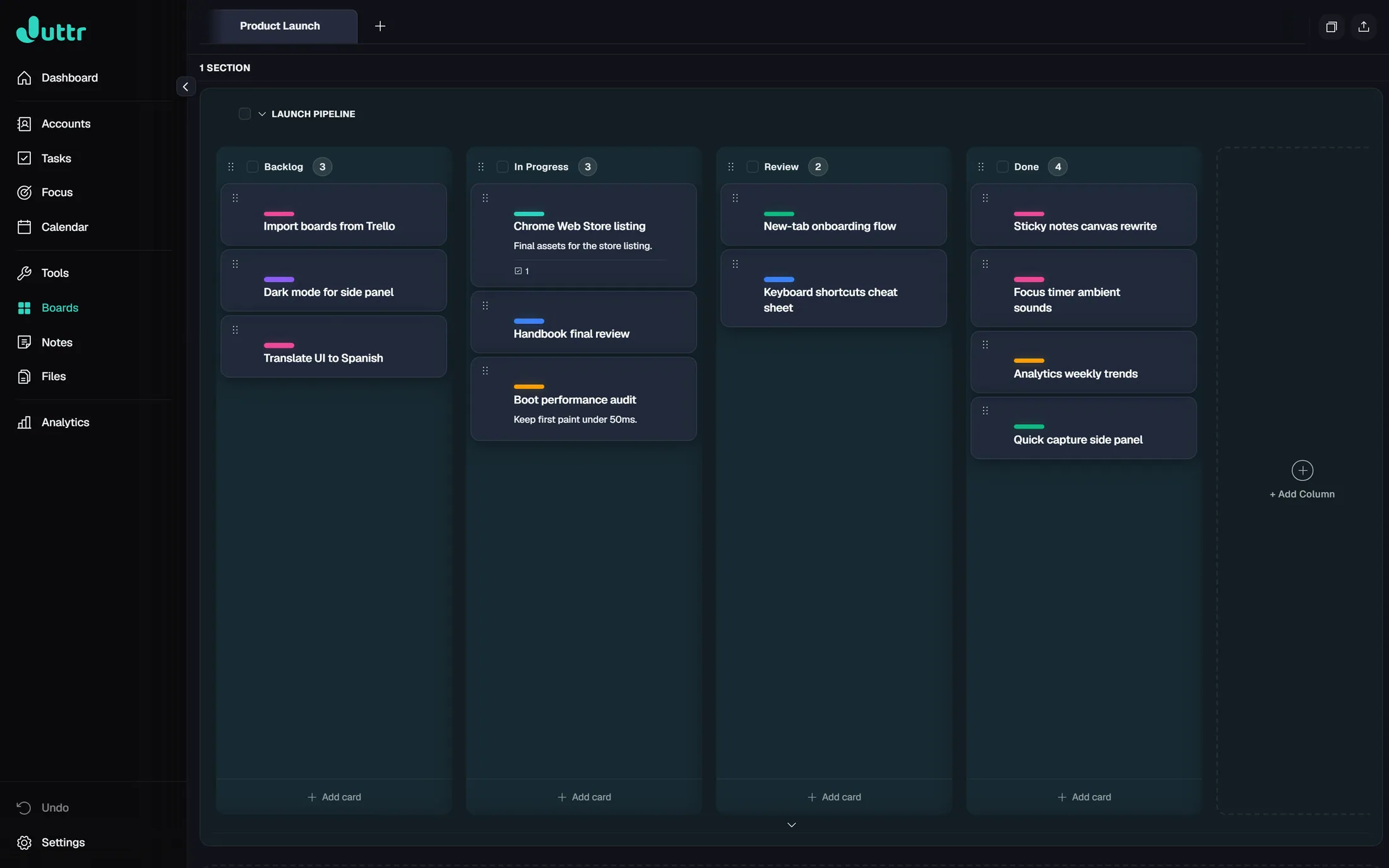1389x868 pixels.
Task: Go to Analytics in the sidebar
Action: [65, 422]
